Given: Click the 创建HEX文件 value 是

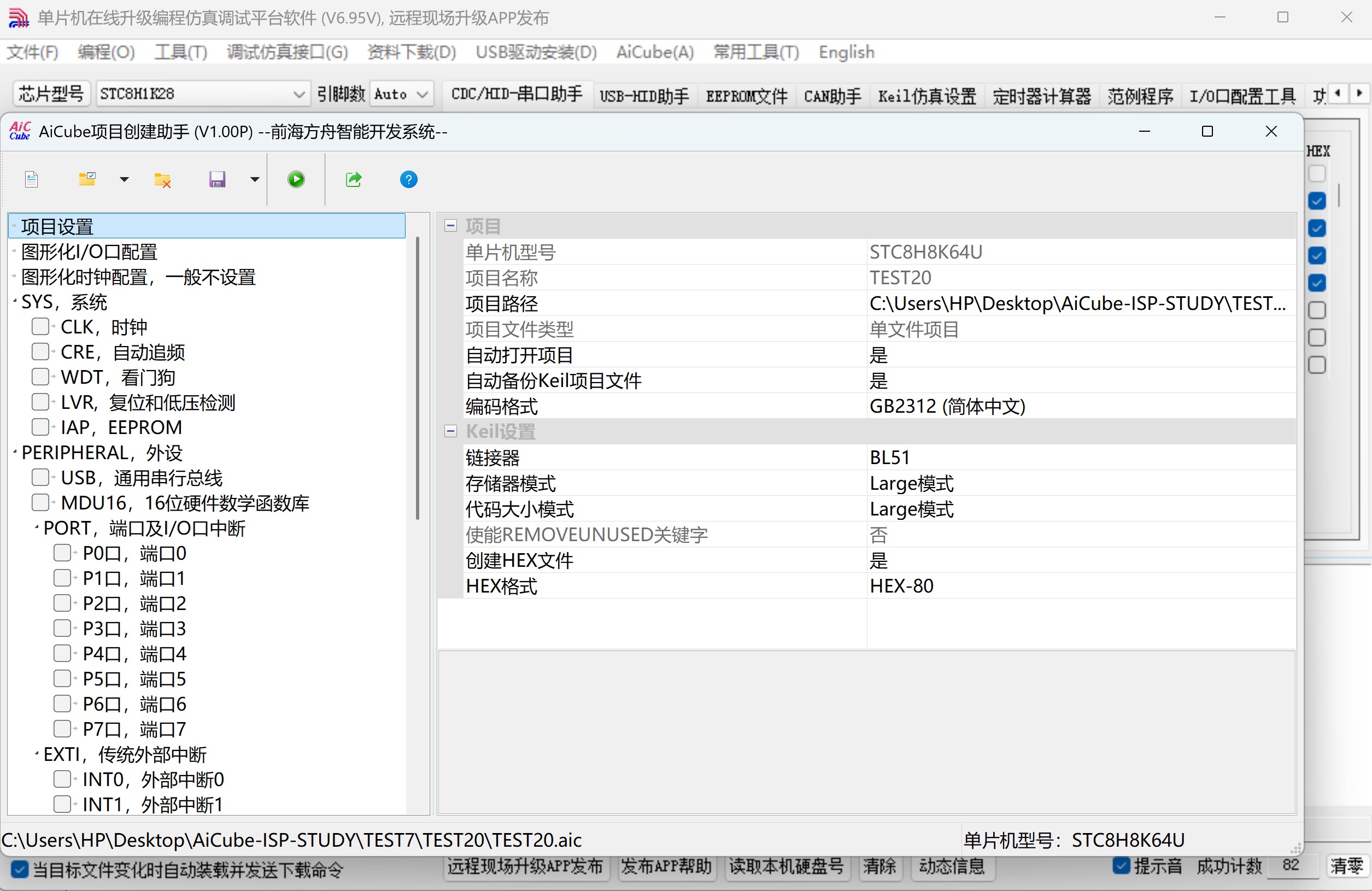Looking at the screenshot, I should coord(1080,560).
